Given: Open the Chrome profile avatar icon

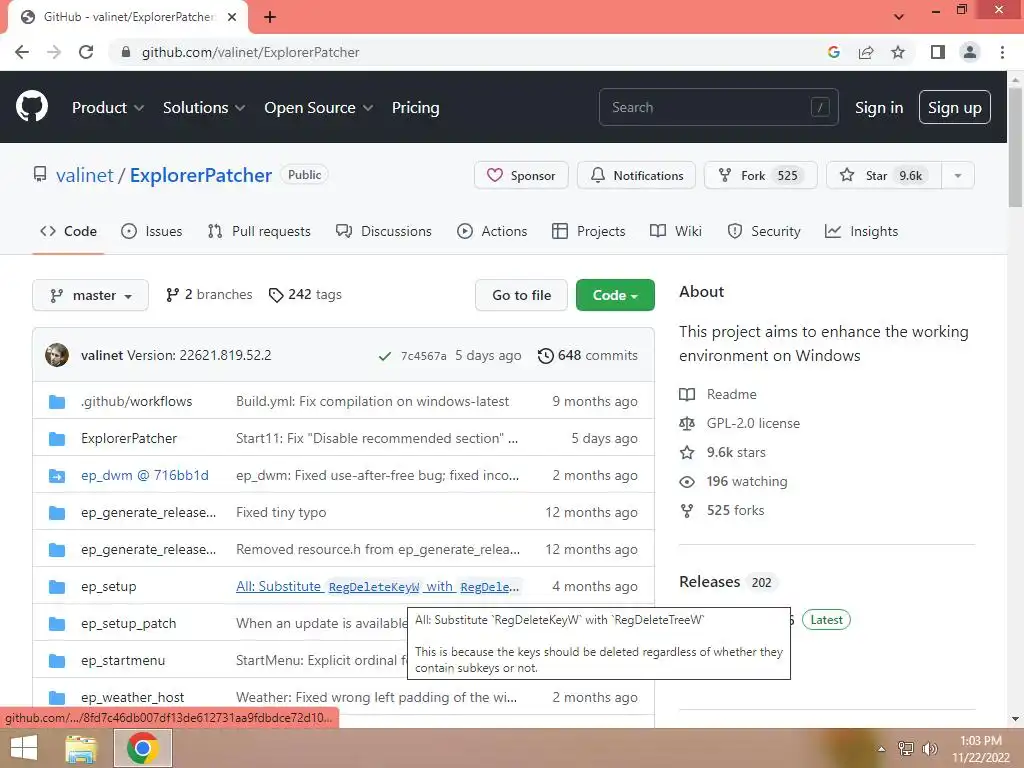Looking at the screenshot, I should 970,52.
